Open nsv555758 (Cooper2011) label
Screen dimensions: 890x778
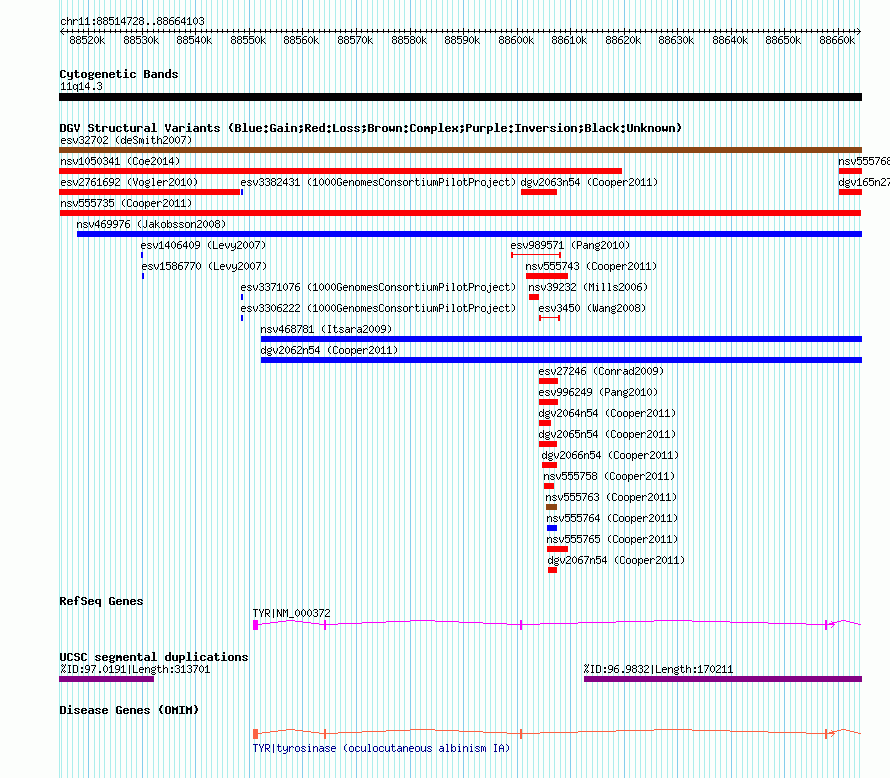coord(609,476)
